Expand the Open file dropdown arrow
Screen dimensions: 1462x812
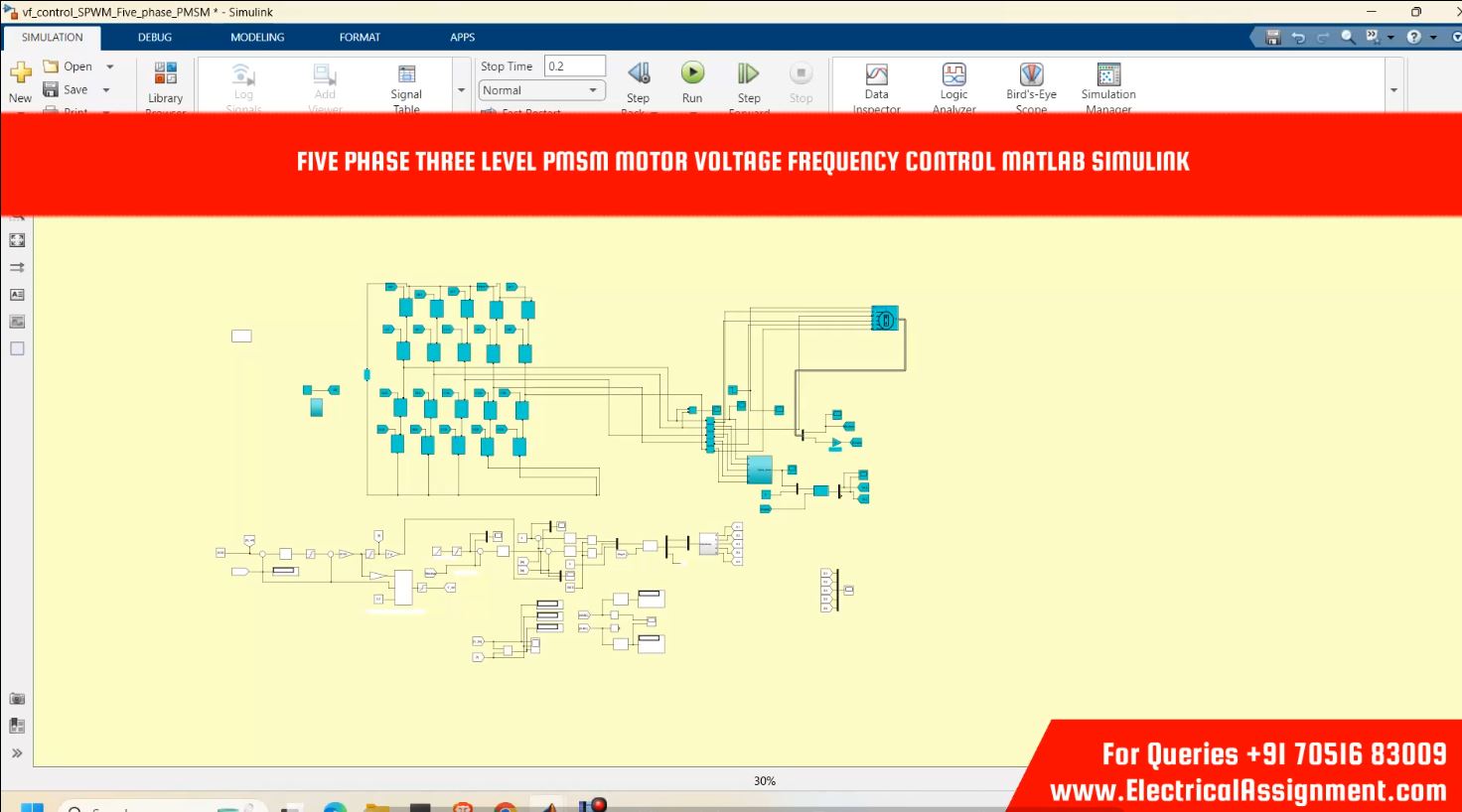(110, 67)
